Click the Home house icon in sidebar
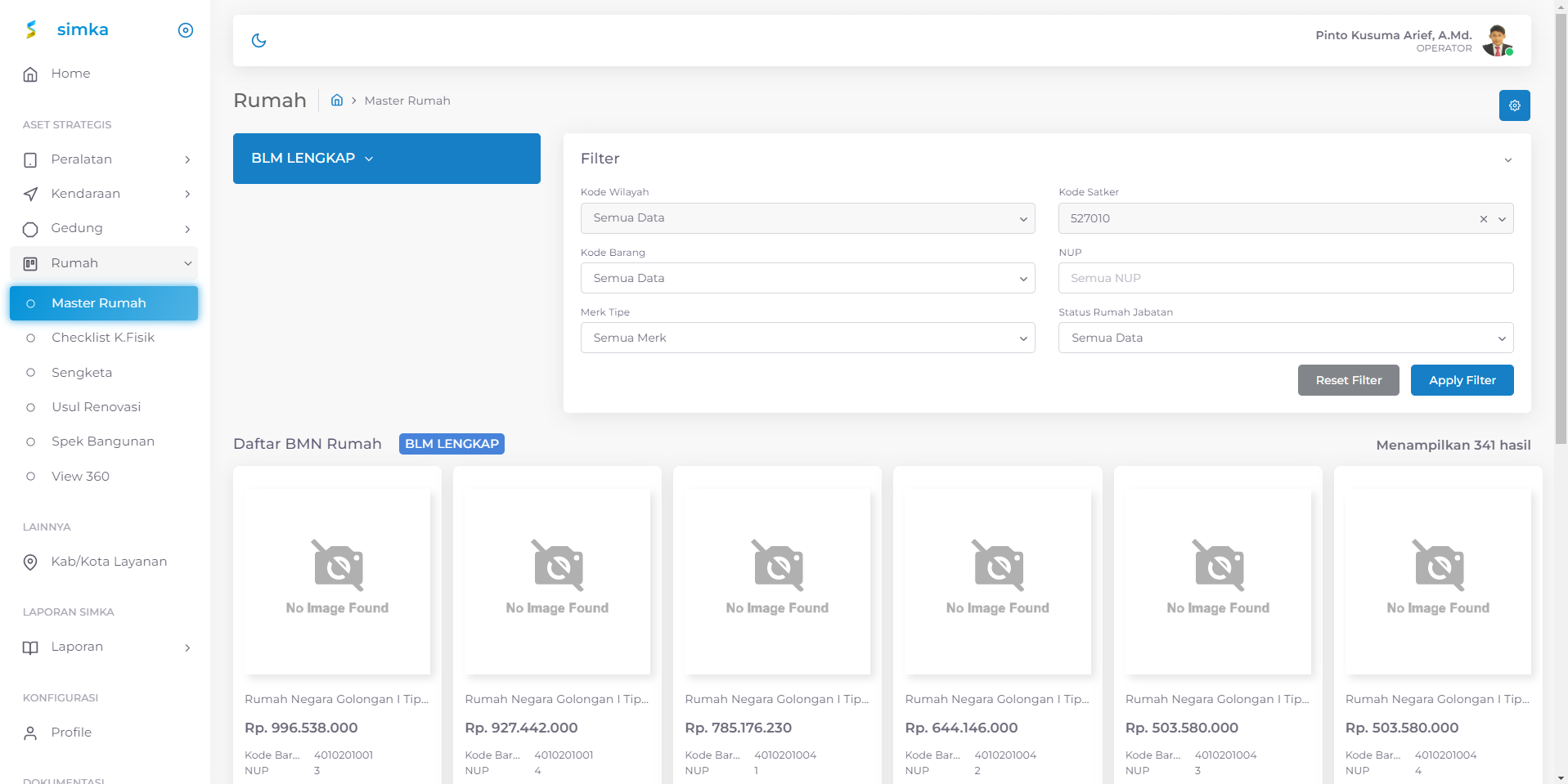 tap(30, 74)
